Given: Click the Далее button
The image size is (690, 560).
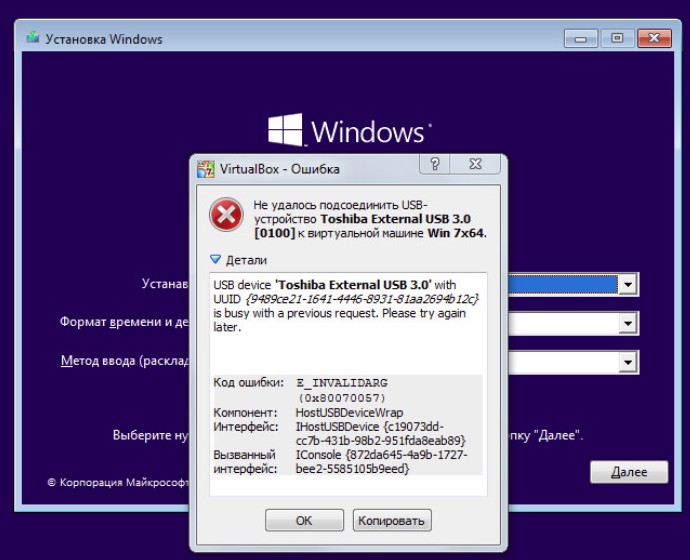Looking at the screenshot, I should (628, 472).
